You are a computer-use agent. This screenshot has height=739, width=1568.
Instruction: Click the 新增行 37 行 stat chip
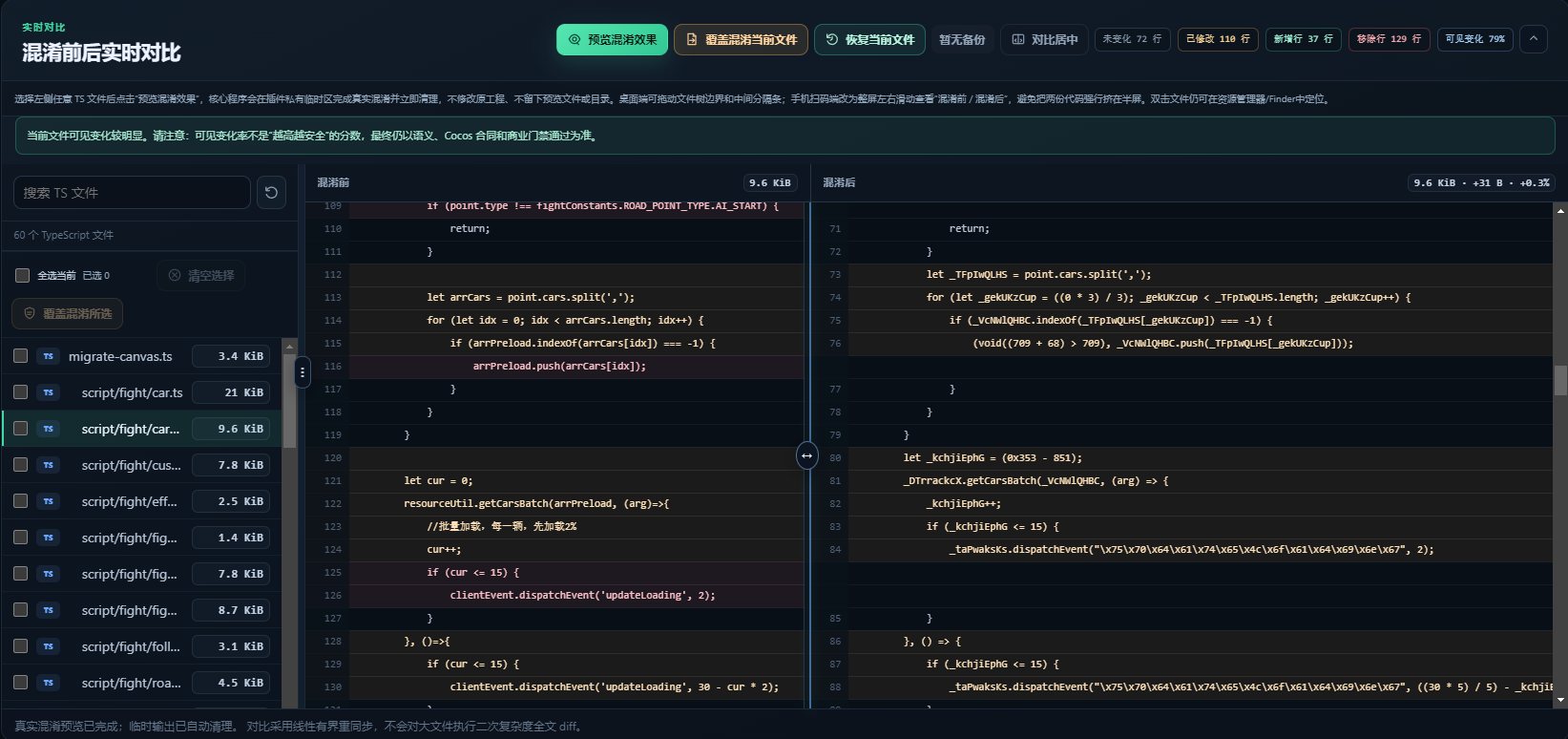[1303, 39]
